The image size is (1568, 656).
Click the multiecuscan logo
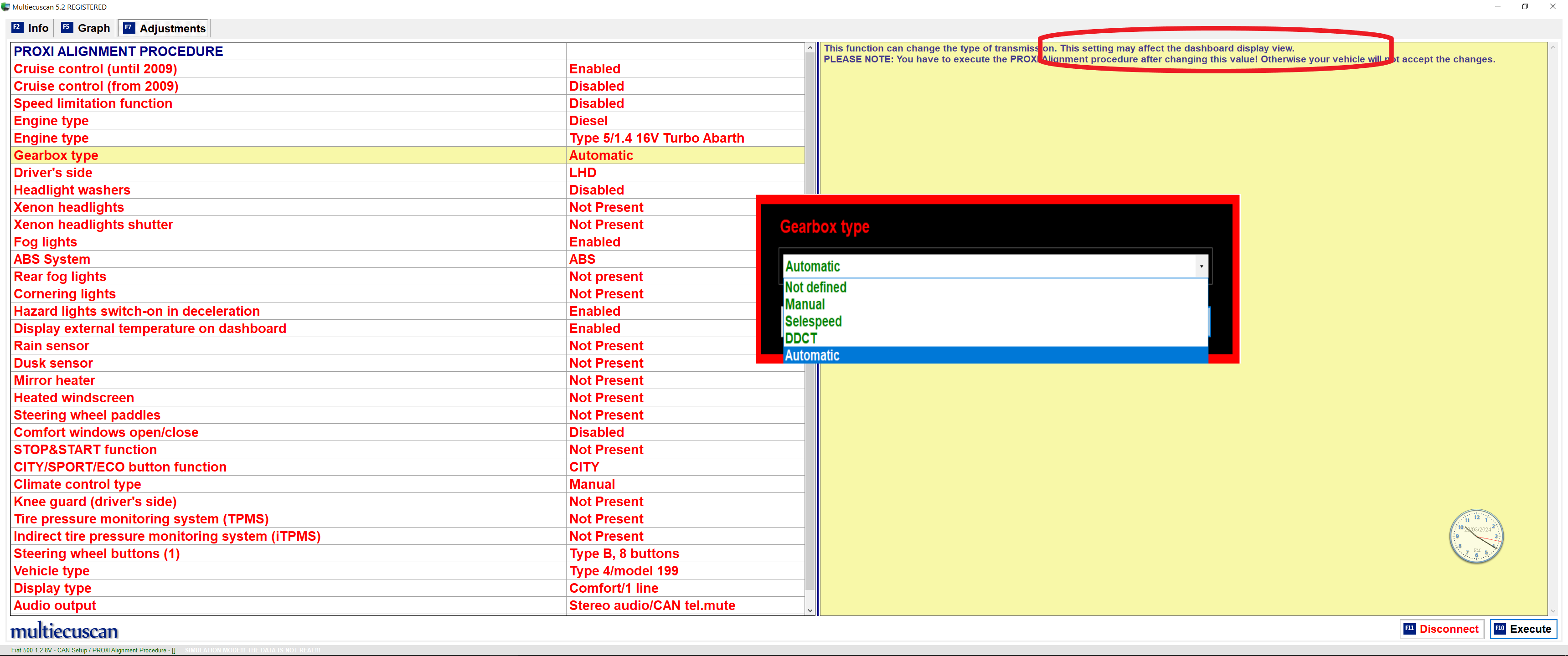coord(64,630)
